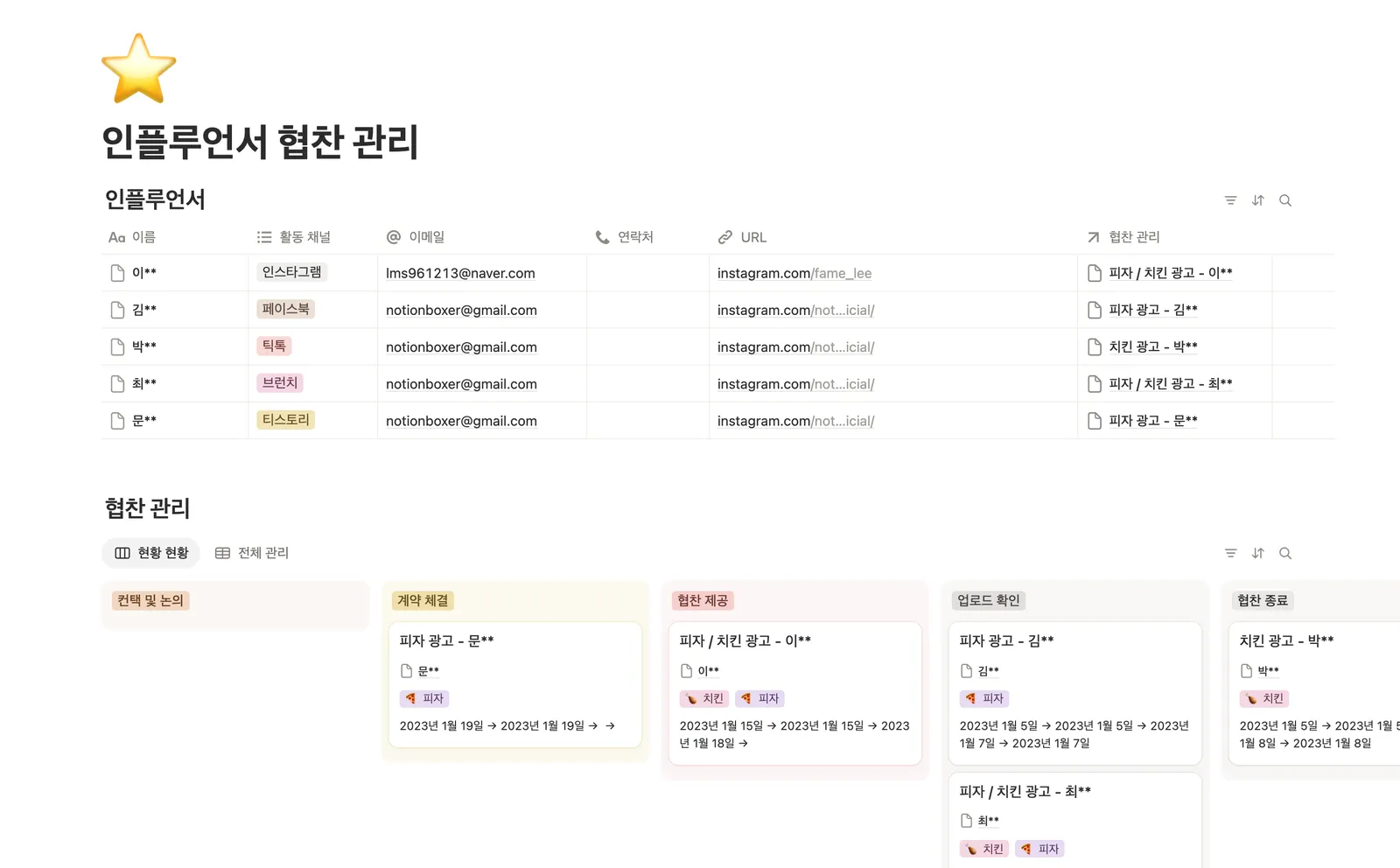The image size is (1400, 868).
Task: Open sort for 인플루언서 database
Action: (x=1258, y=200)
